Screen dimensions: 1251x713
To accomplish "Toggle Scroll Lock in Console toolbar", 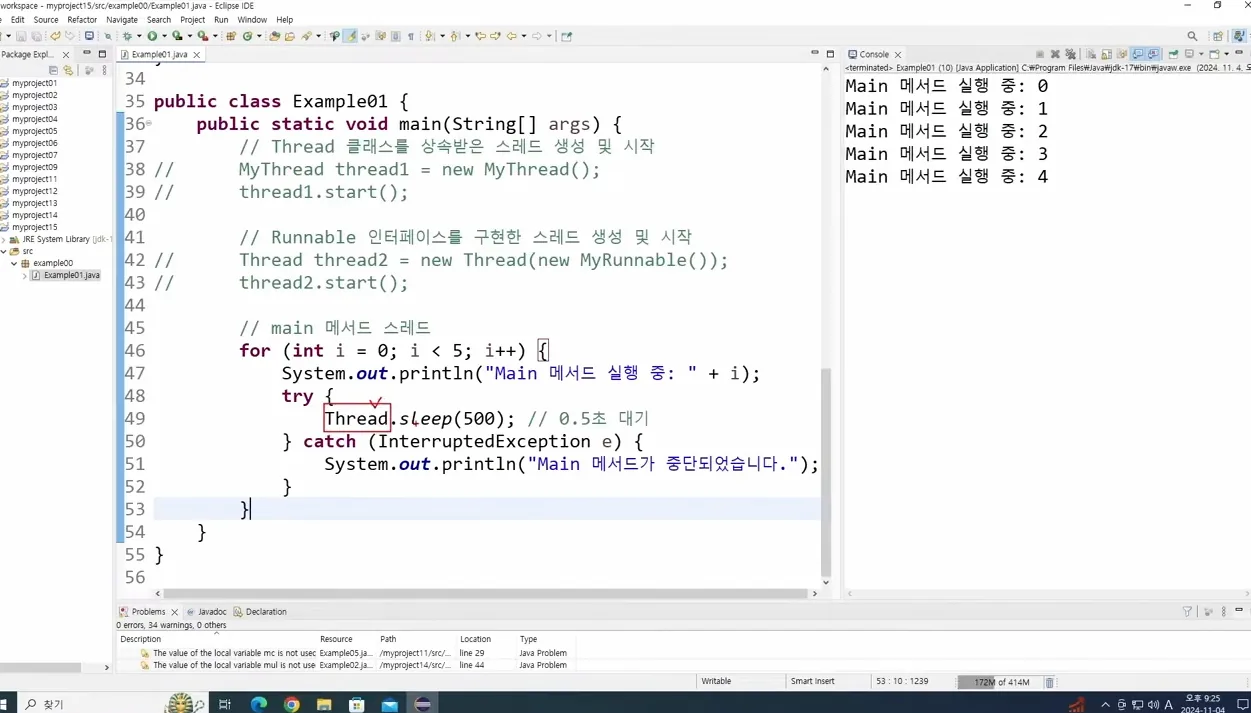I will 1106,54.
